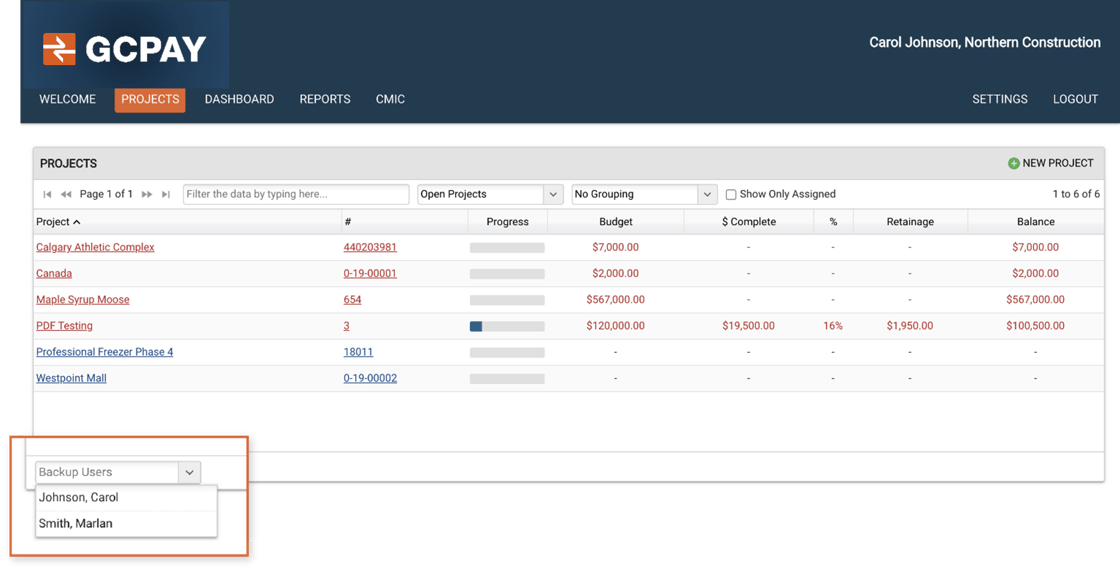This screenshot has height=572, width=1120.
Task: Click Carol Johnson, Northern Construction text
Action: tap(985, 43)
